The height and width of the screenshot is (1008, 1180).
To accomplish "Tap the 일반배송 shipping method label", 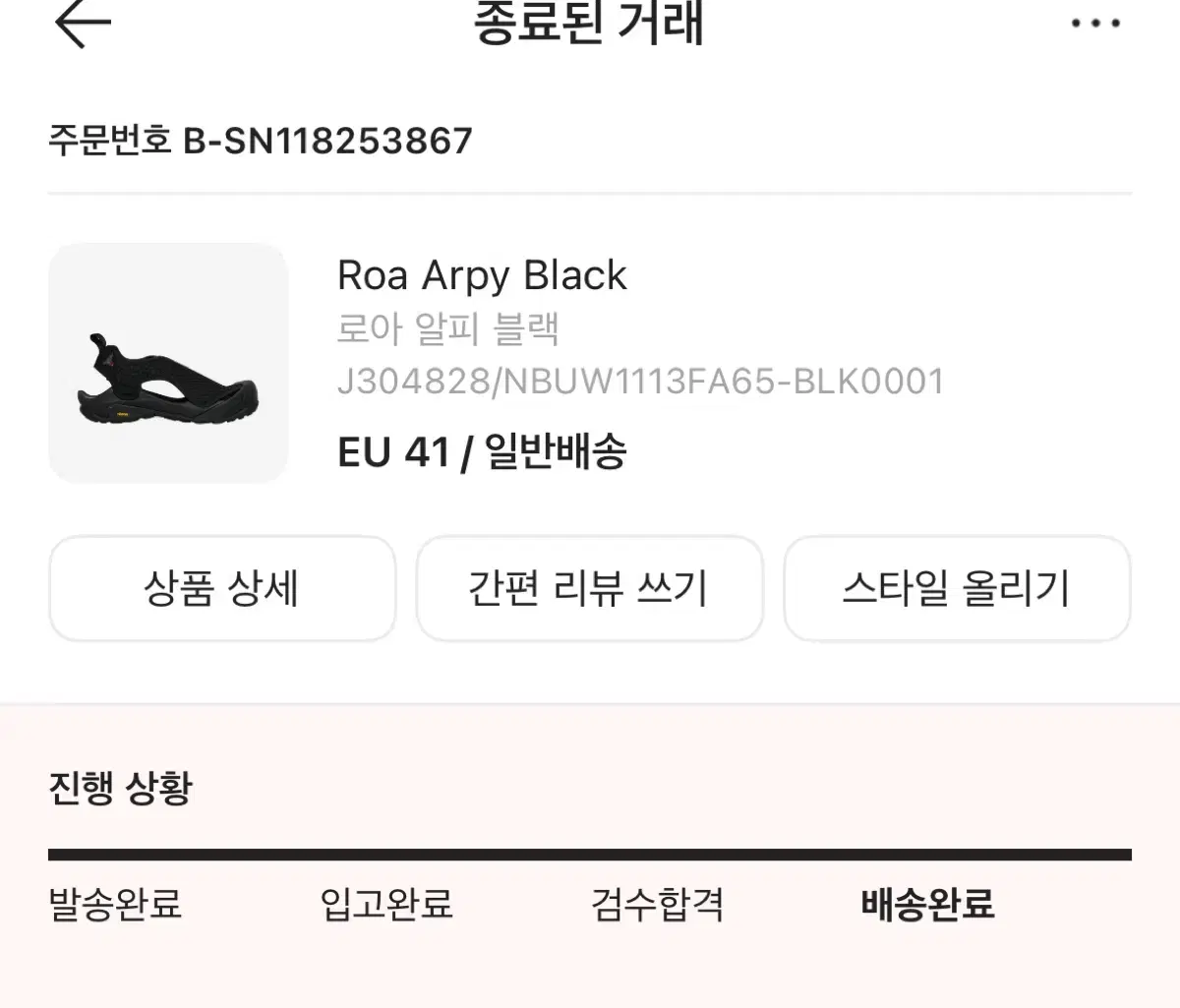I will pos(557,453).
